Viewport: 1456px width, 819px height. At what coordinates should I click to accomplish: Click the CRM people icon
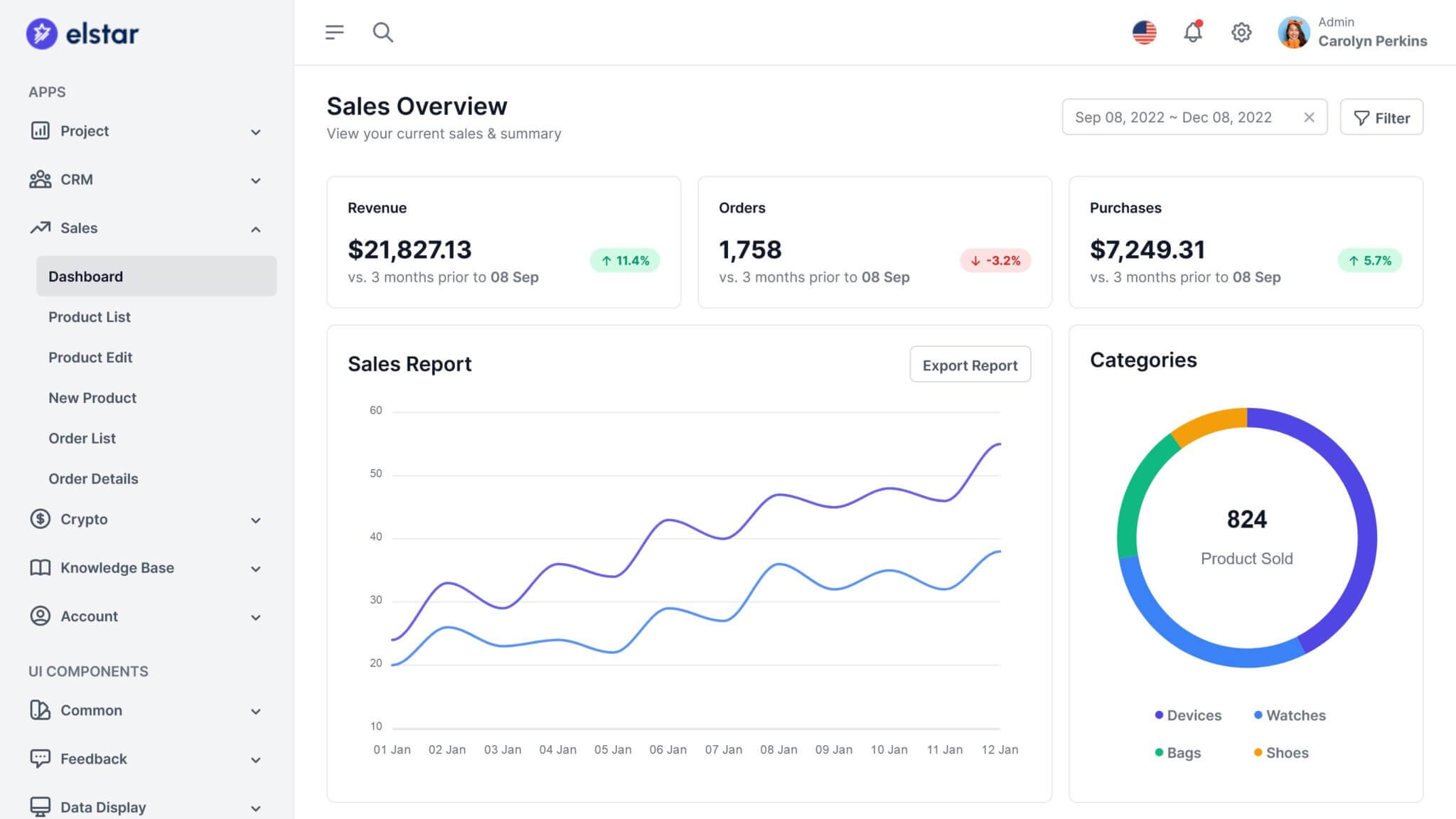(x=40, y=179)
